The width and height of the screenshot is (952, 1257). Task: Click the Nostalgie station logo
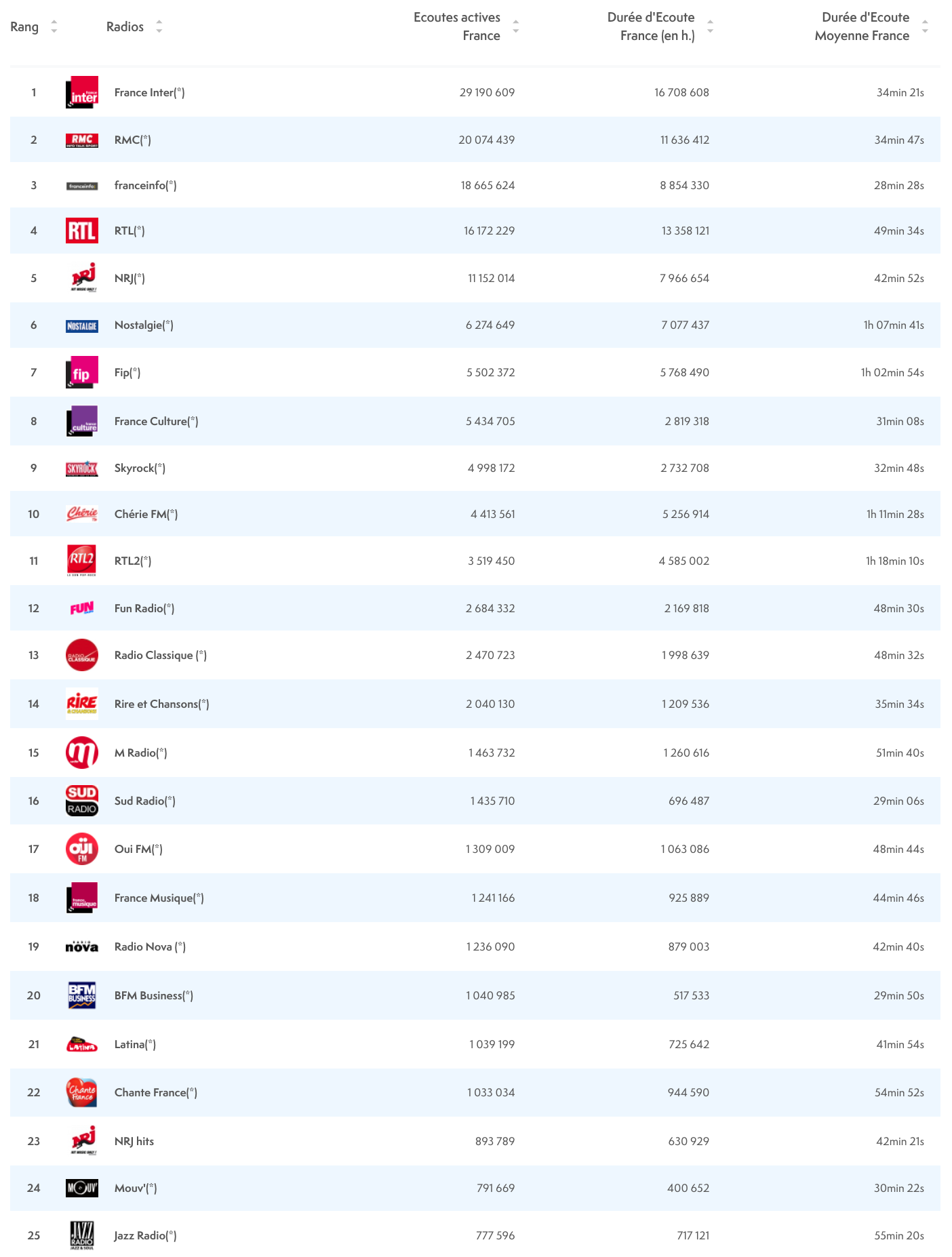[x=82, y=326]
